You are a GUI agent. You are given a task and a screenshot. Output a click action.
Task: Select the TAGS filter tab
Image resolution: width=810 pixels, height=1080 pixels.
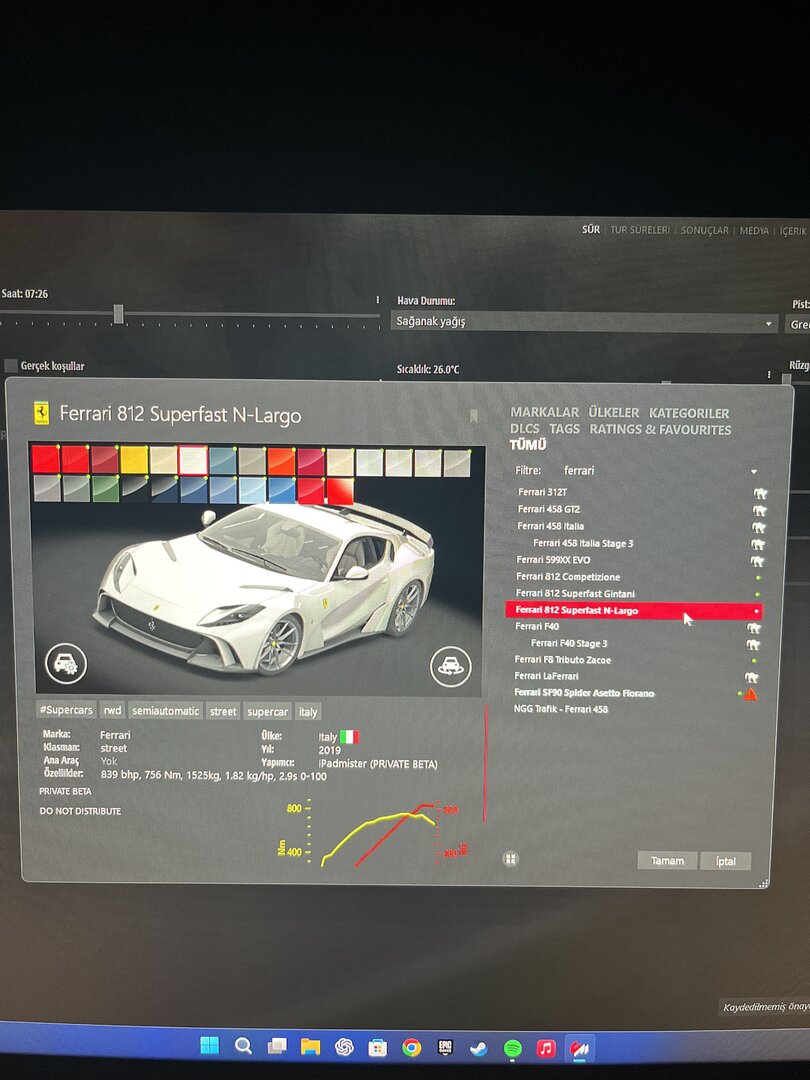(565, 429)
